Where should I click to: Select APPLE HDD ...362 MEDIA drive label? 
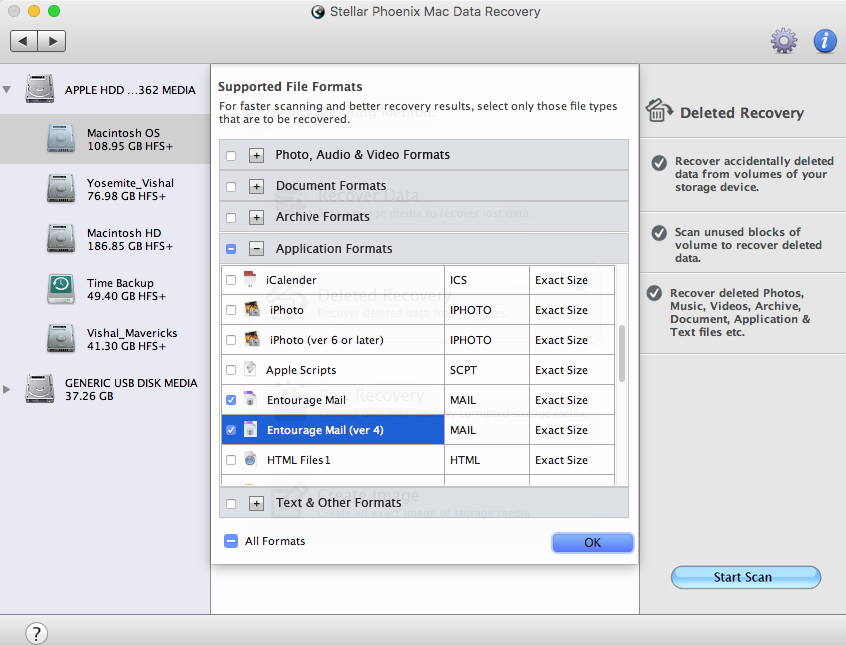(x=130, y=90)
